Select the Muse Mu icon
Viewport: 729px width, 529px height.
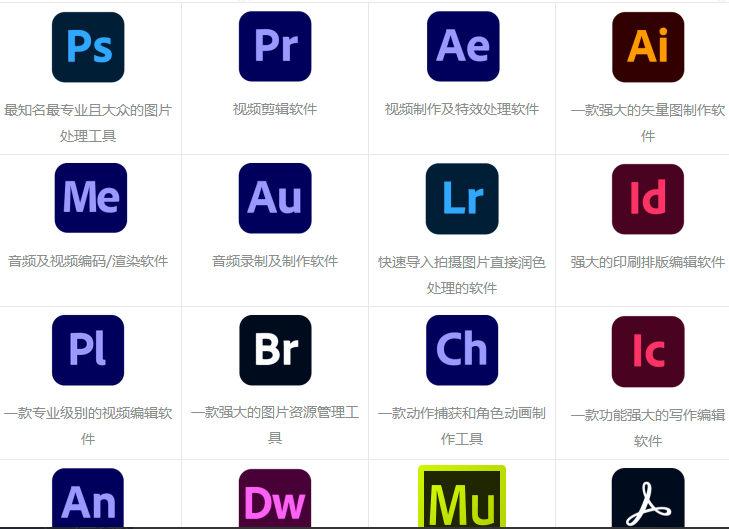(462, 496)
